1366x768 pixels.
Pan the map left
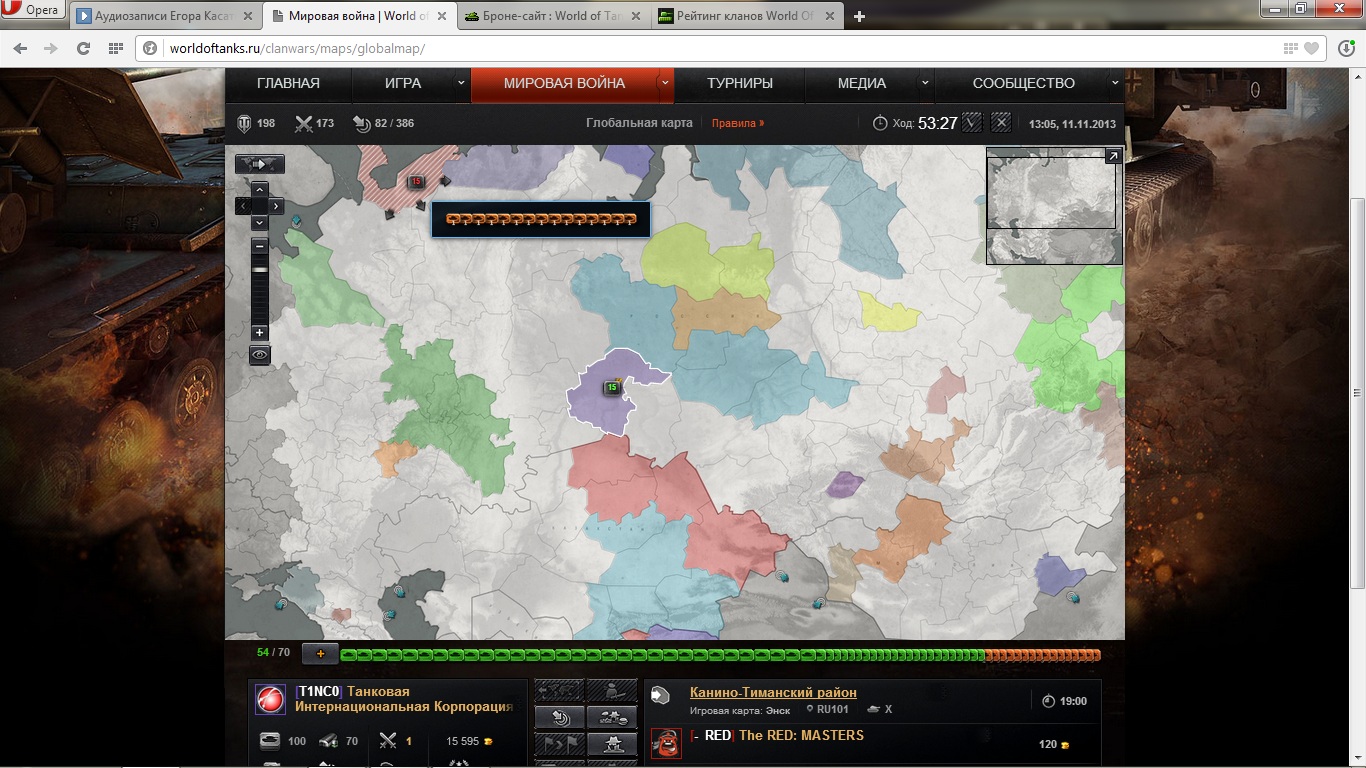(x=243, y=205)
